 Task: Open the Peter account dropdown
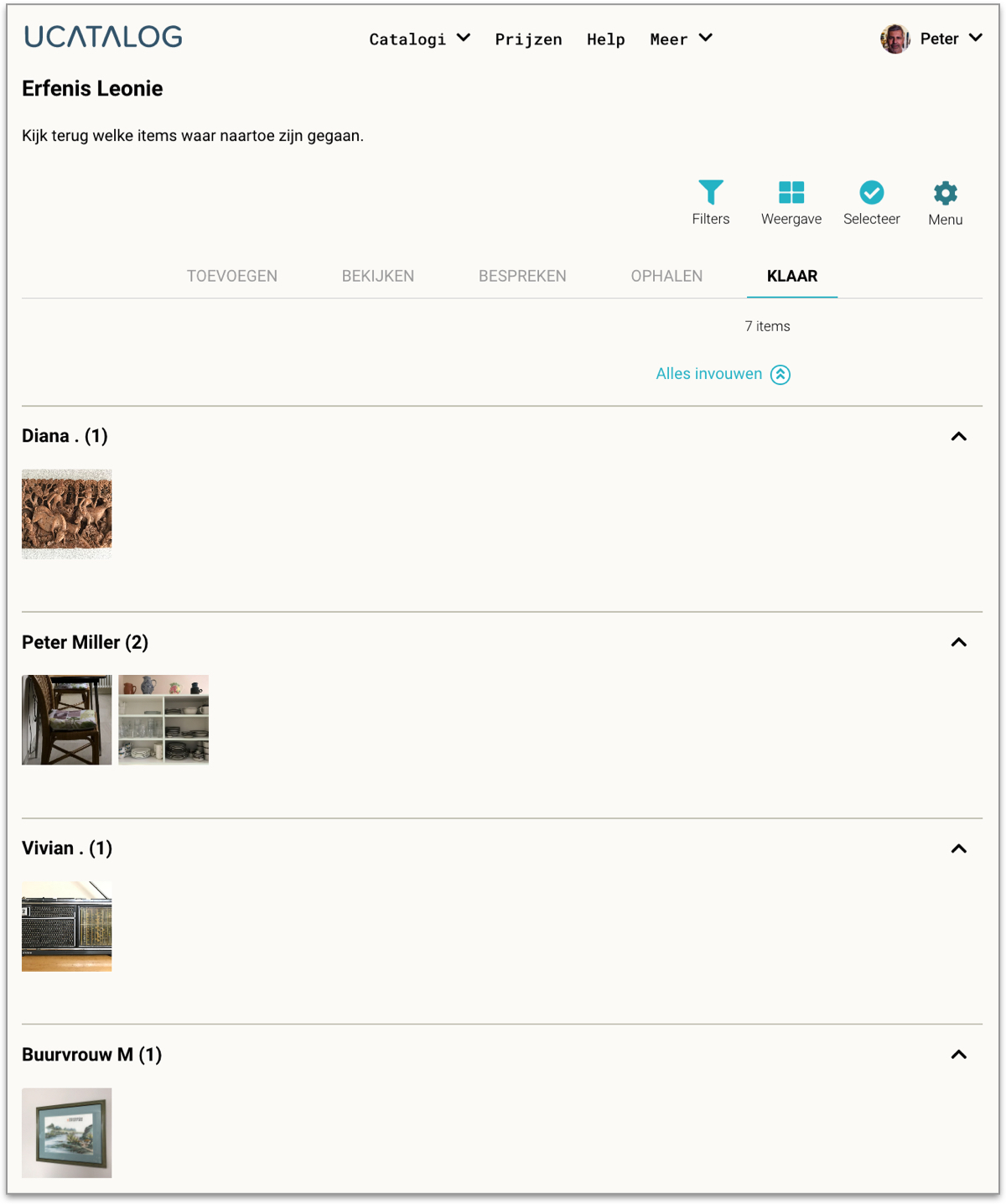click(951, 39)
